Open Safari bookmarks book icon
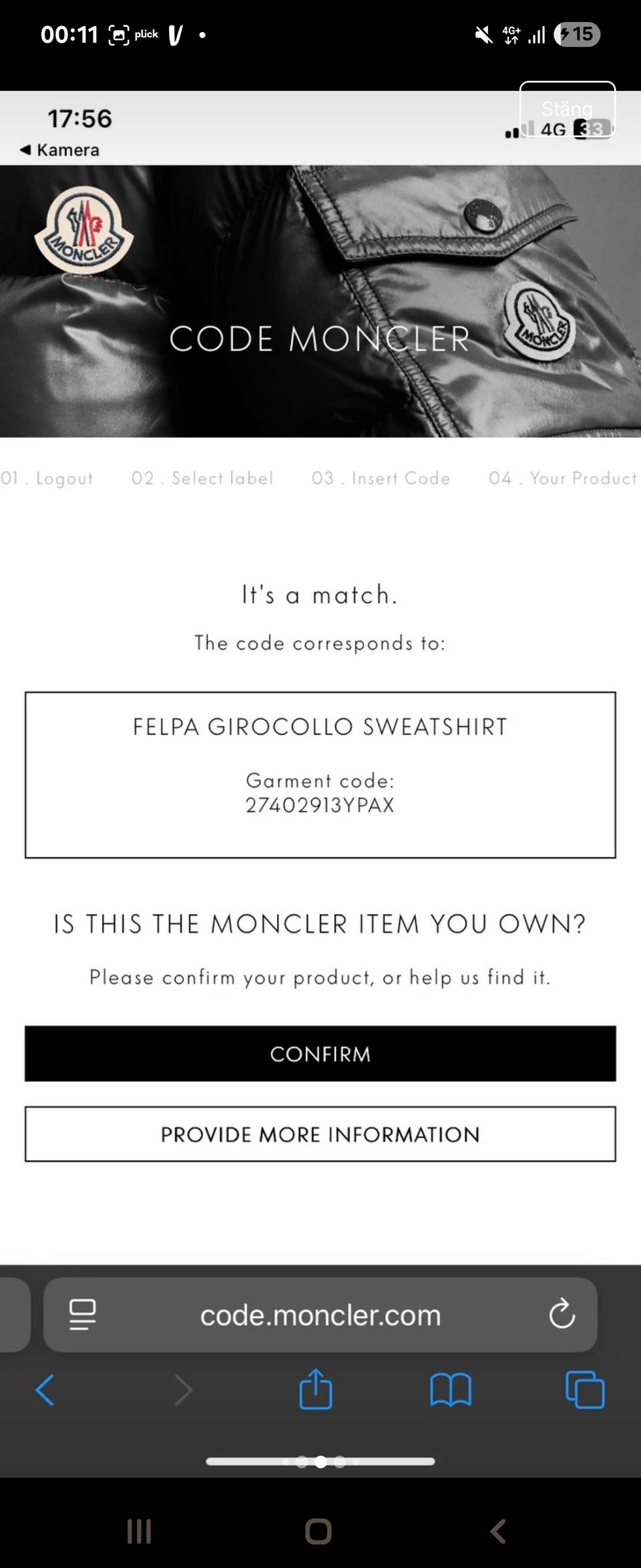641x1568 pixels. [x=451, y=1390]
